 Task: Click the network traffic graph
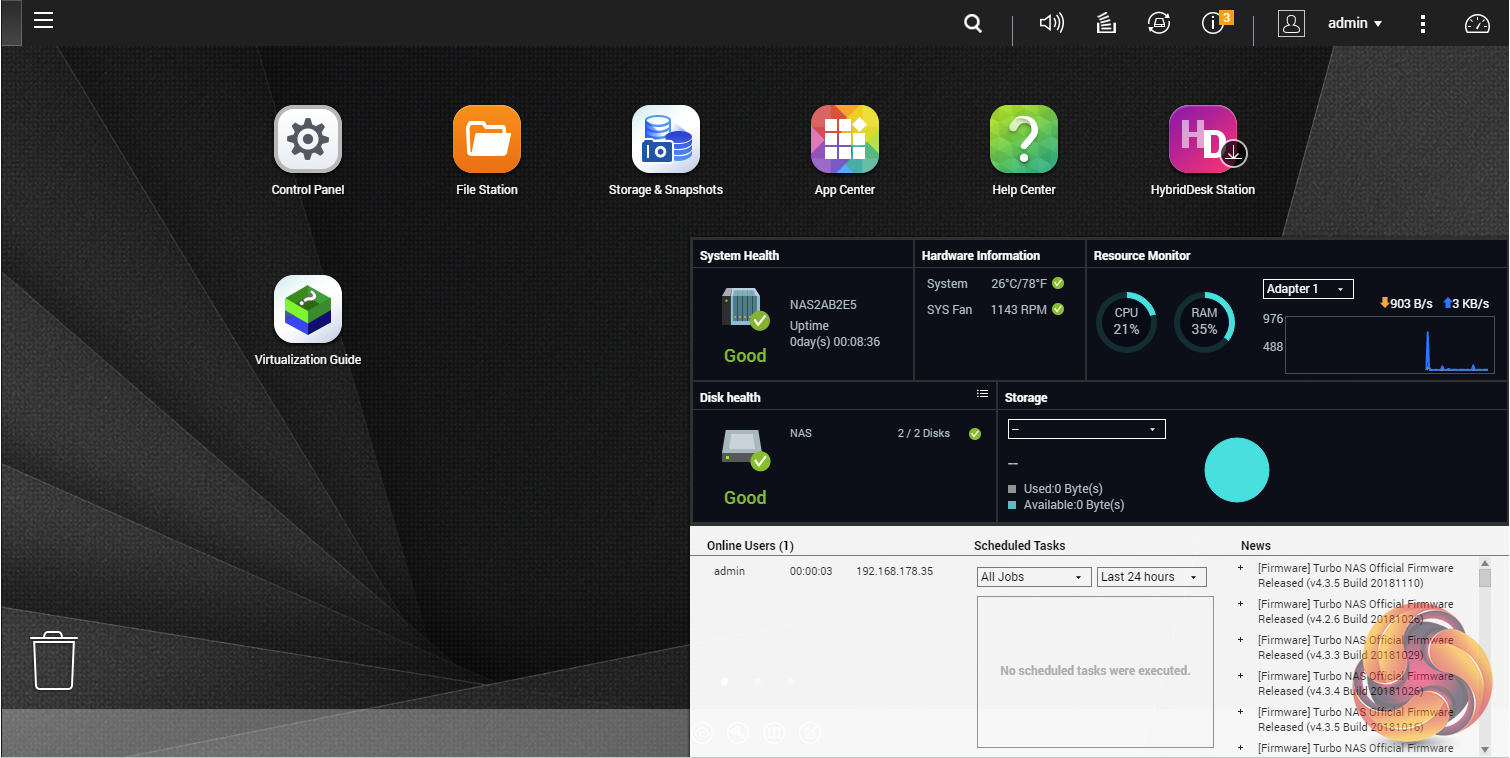tap(1390, 345)
